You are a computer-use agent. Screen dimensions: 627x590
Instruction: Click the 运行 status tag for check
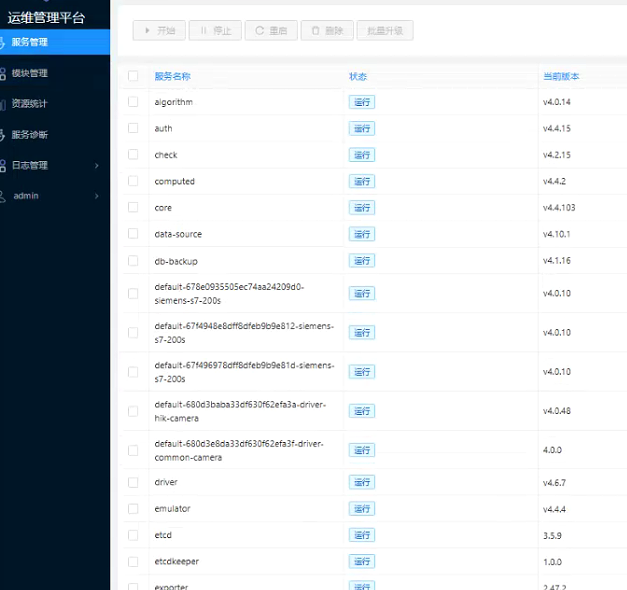pyautogui.click(x=362, y=155)
